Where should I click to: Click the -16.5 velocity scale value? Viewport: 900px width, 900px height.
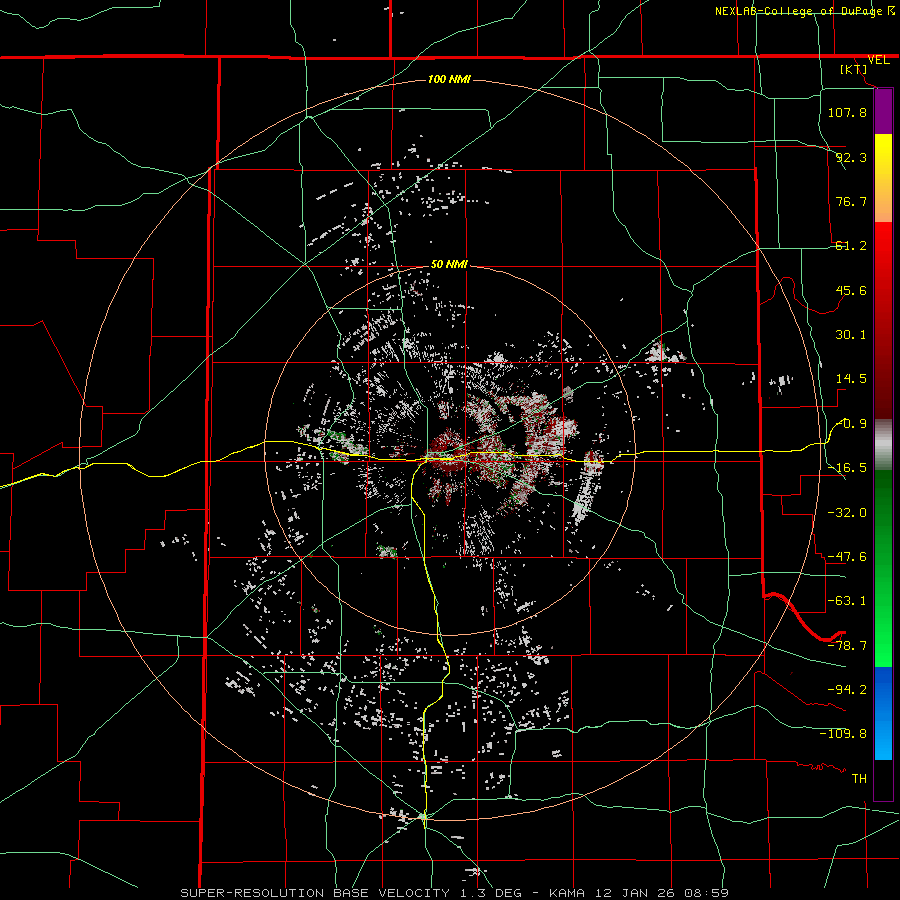coord(847,468)
